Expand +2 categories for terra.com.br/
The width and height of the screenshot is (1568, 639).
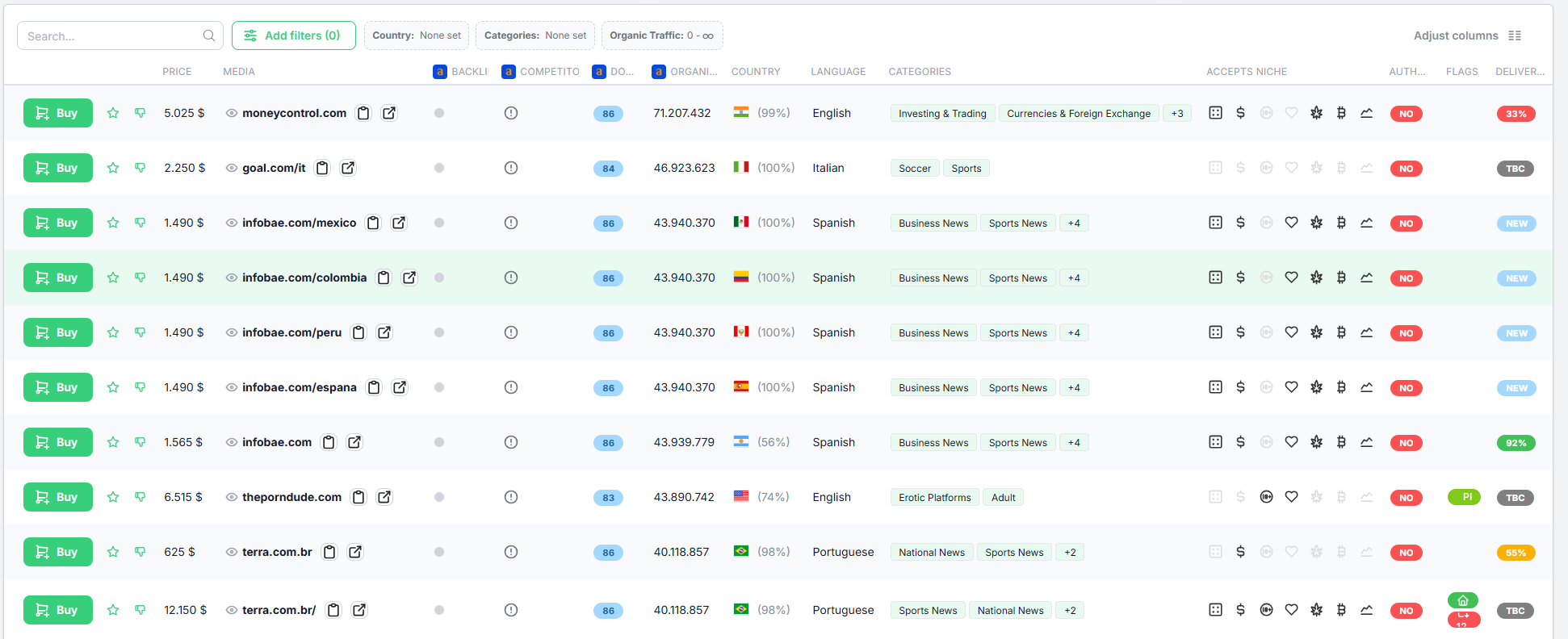1070,611
